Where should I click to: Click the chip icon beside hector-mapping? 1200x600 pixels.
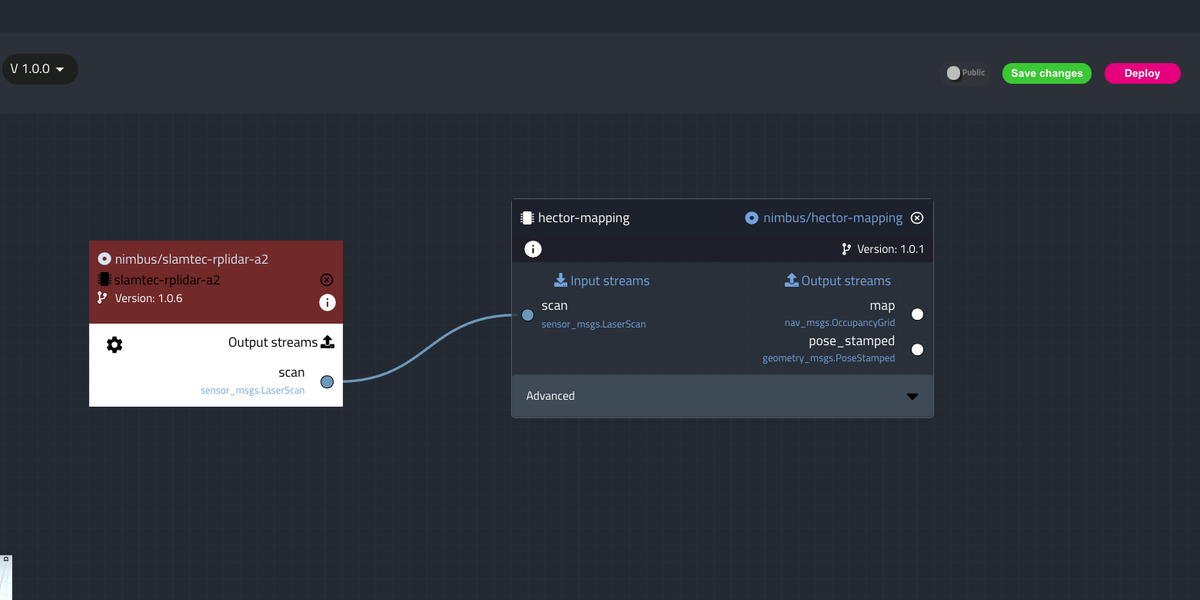coord(527,217)
